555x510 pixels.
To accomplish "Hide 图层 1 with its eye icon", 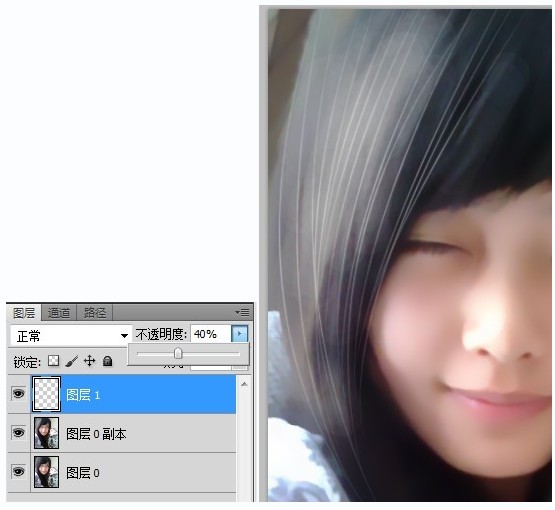I will (x=18, y=394).
